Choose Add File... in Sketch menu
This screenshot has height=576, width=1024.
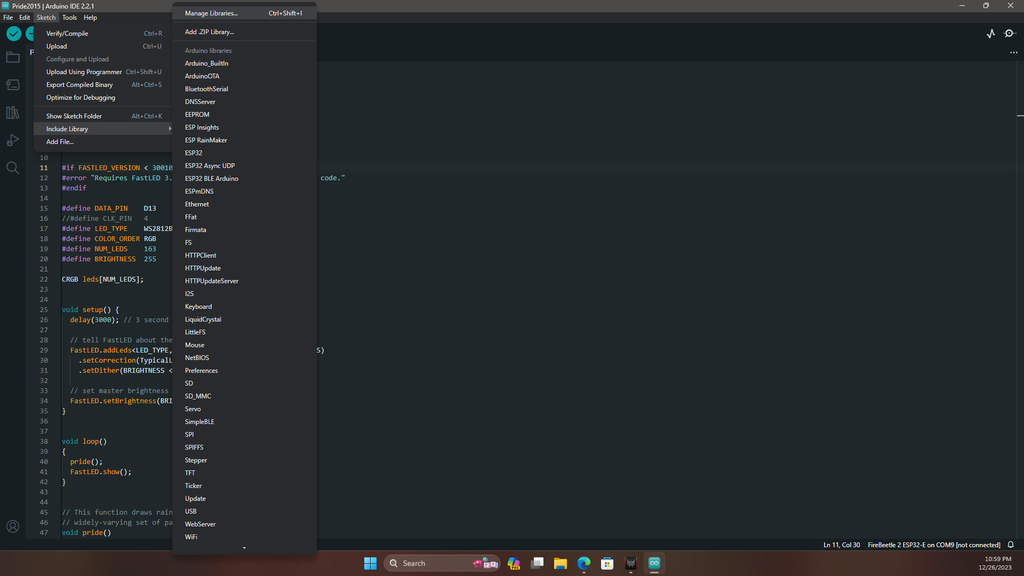[x=104, y=142]
